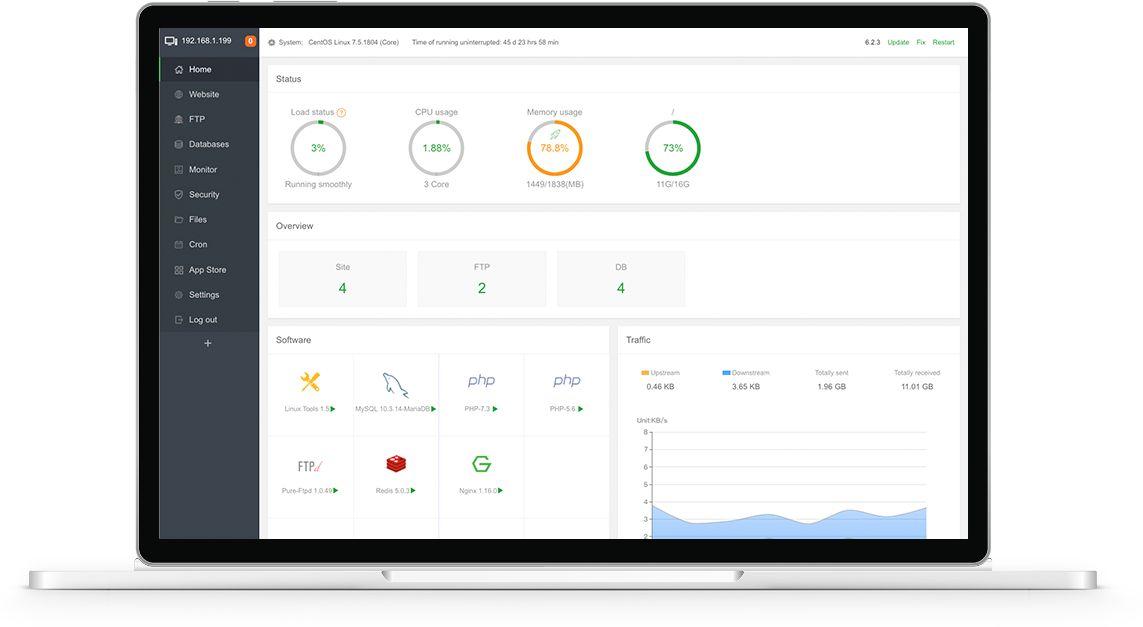Screen dimensions: 1143x627
Task: Click the disk usage 73% gauge
Action: (x=673, y=148)
